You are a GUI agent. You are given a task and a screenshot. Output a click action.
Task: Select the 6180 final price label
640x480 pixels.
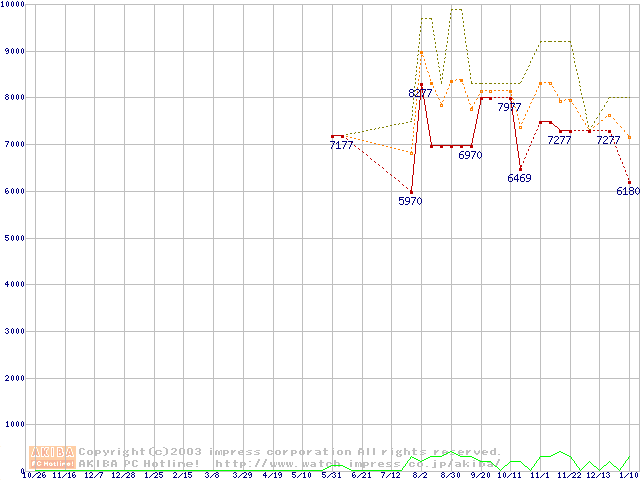(628, 191)
